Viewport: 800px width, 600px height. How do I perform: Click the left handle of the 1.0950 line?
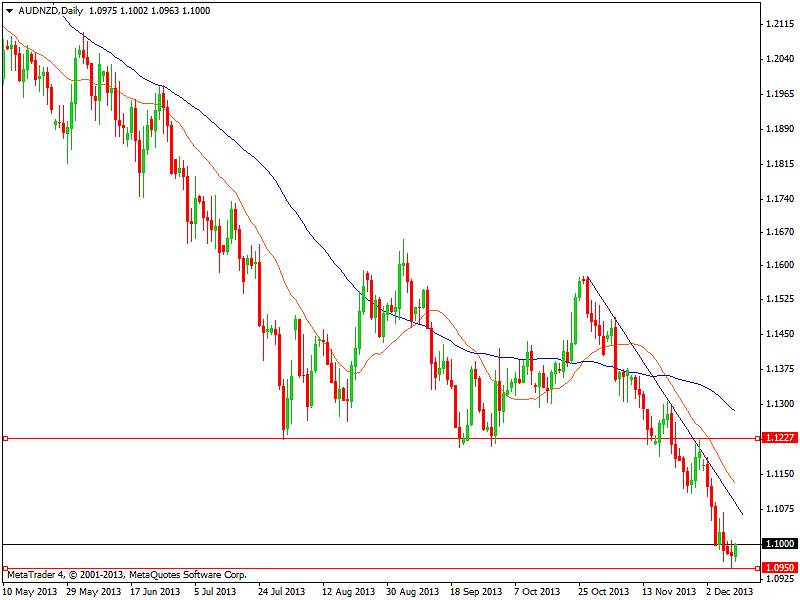click(6, 568)
